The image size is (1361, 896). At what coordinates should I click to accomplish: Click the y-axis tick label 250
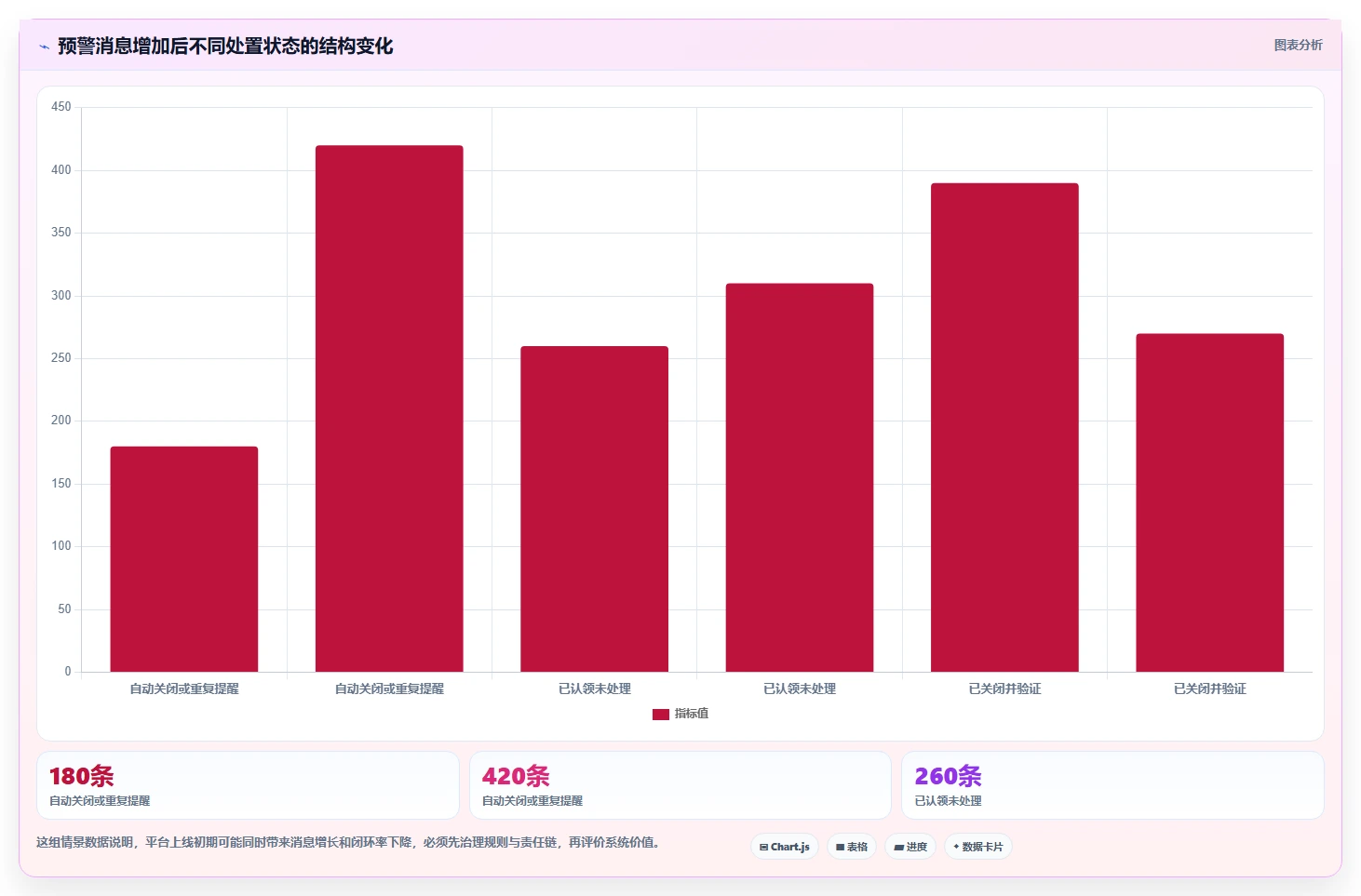(61, 358)
